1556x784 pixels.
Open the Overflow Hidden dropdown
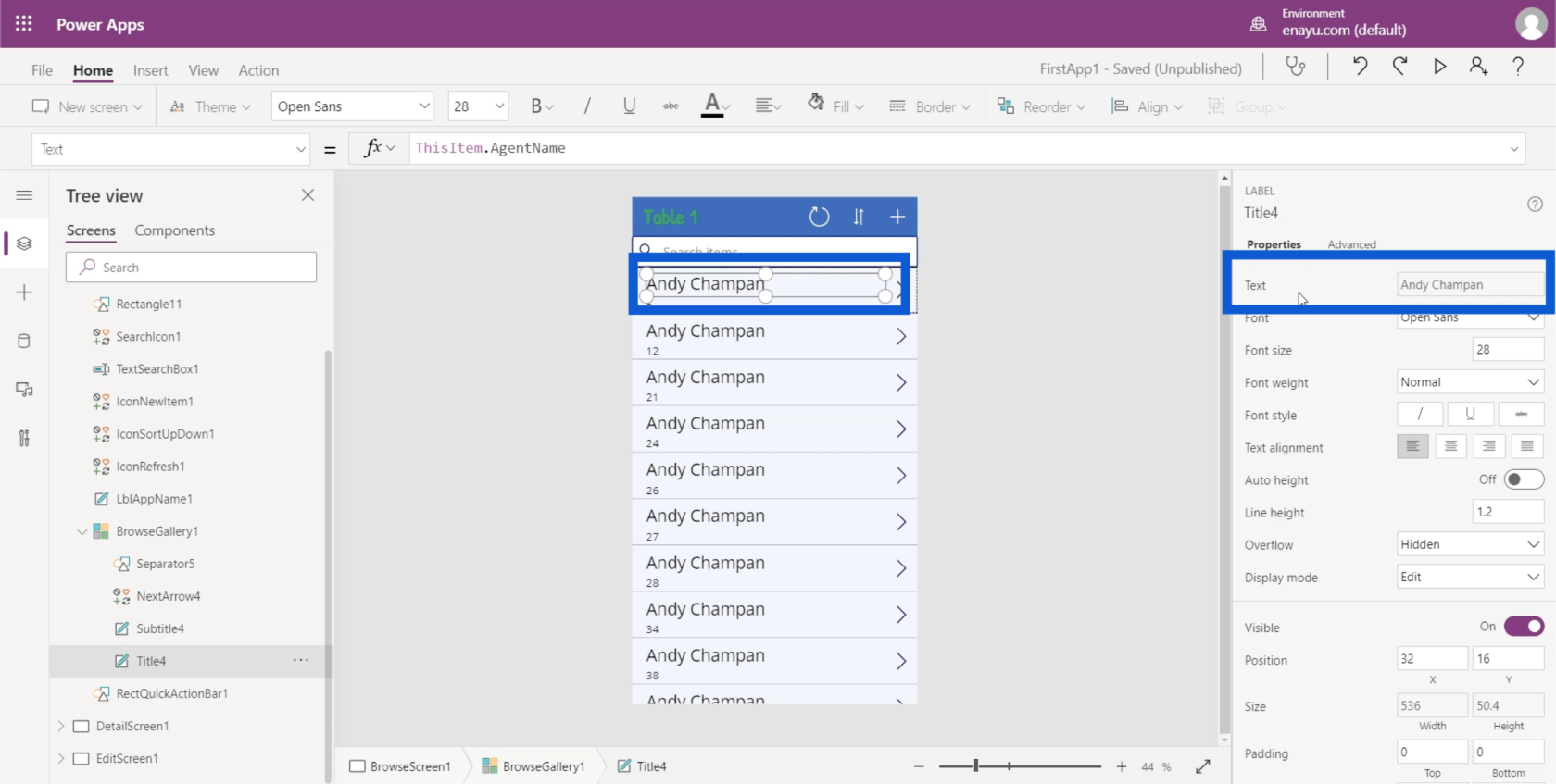point(1470,544)
